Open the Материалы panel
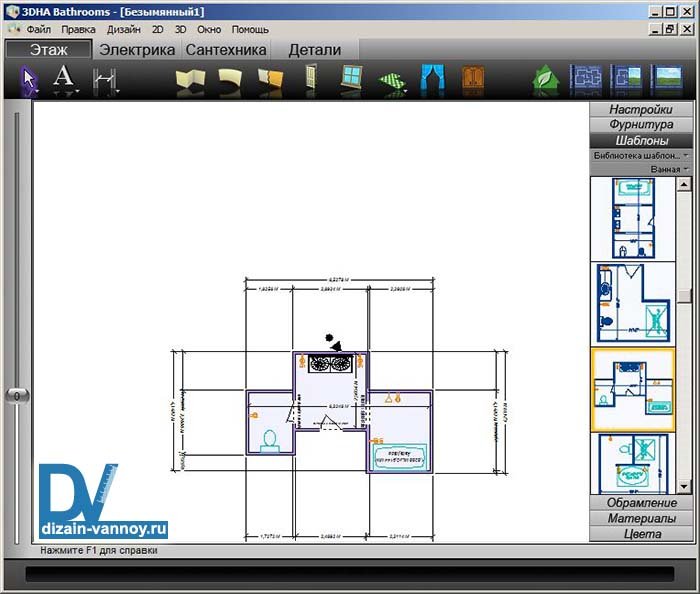The width and height of the screenshot is (700, 594). click(640, 518)
